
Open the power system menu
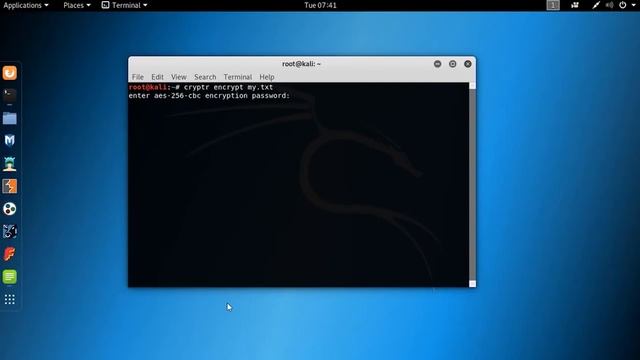tap(622, 5)
